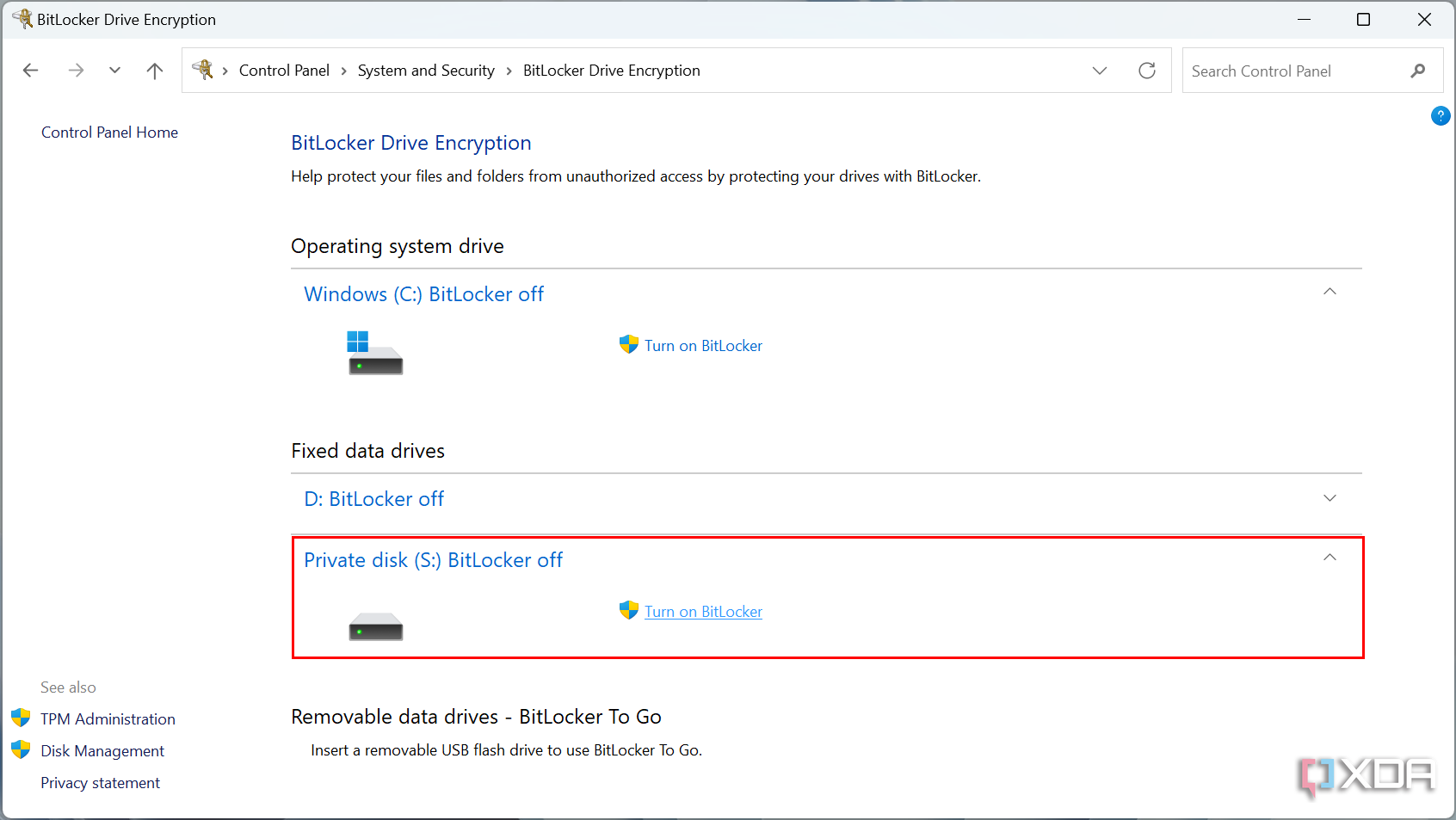
Task: Click the BitLocker title bar icon
Action: pyautogui.click(x=22, y=18)
